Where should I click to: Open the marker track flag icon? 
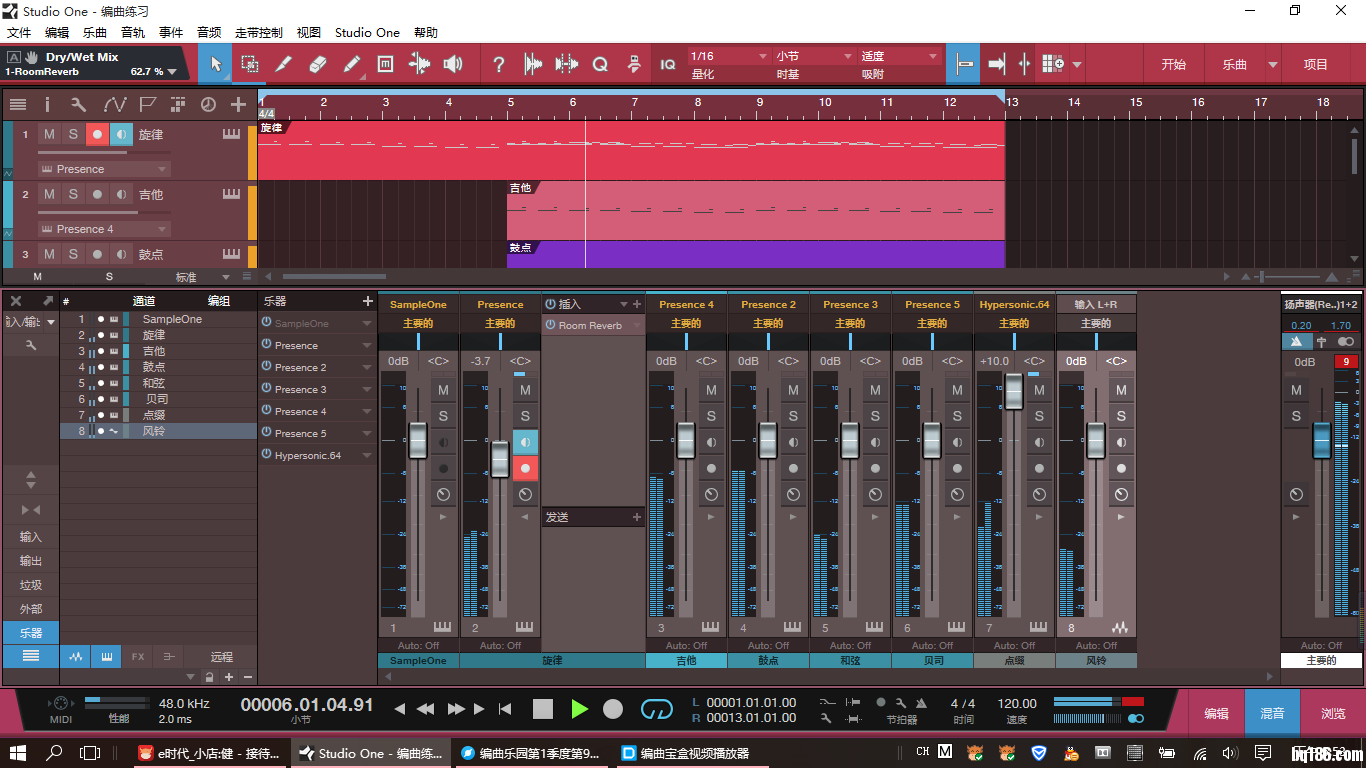click(x=147, y=104)
